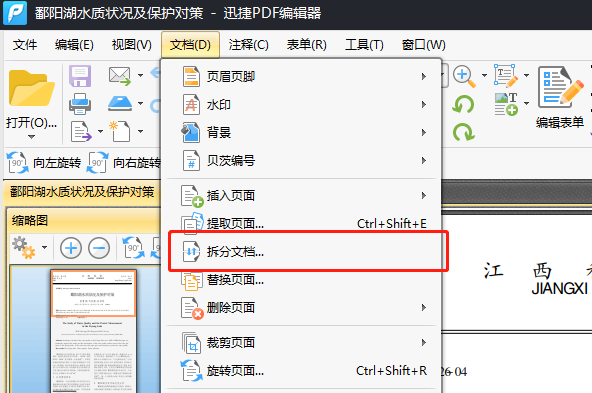592x393 pixels.
Task: Click thumbnail panel rotate 90° icon
Action: pos(133,248)
